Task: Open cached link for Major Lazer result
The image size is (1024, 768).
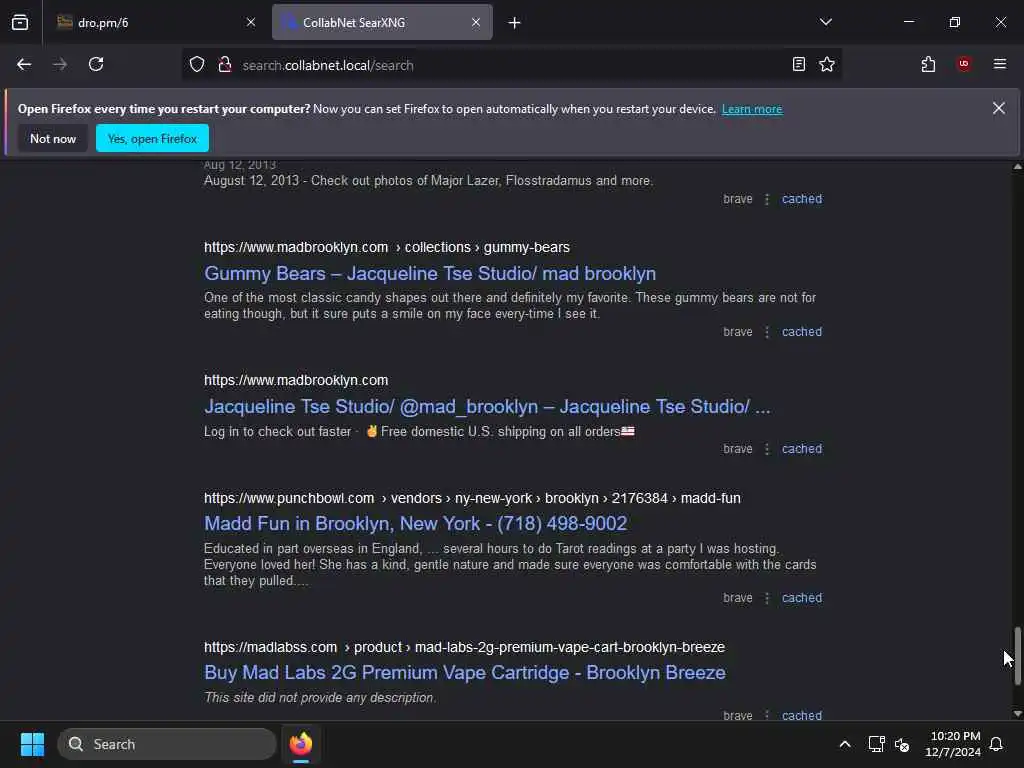Action: click(x=802, y=199)
